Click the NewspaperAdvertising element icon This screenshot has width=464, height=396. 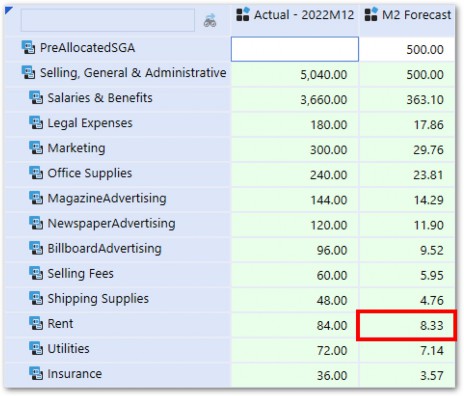[36, 223]
